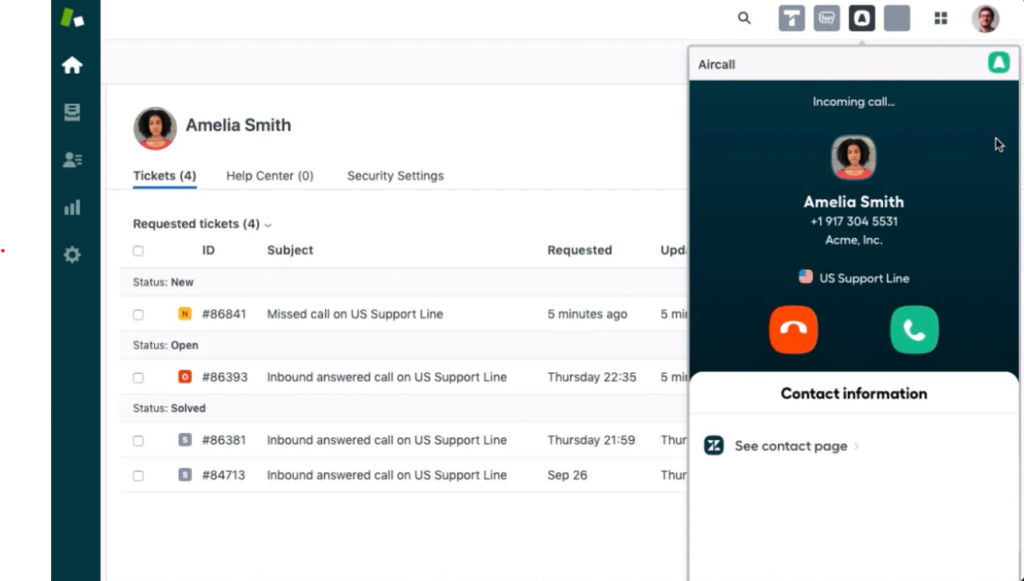Open the Thursday 21:59 inbound call ticket subject
This screenshot has height=581, width=1024.
click(387, 440)
